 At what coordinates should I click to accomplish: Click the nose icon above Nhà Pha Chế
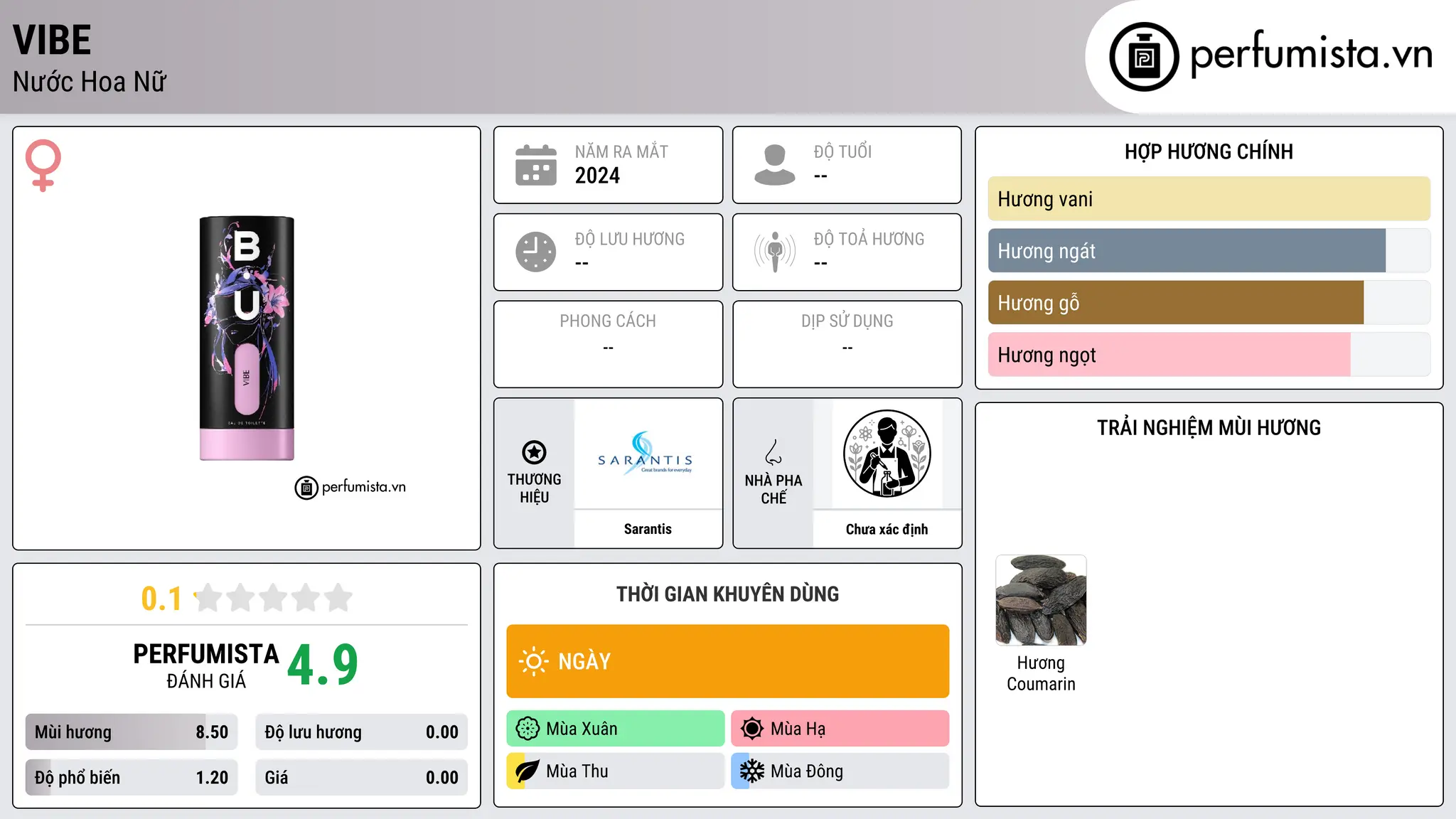coord(773,452)
